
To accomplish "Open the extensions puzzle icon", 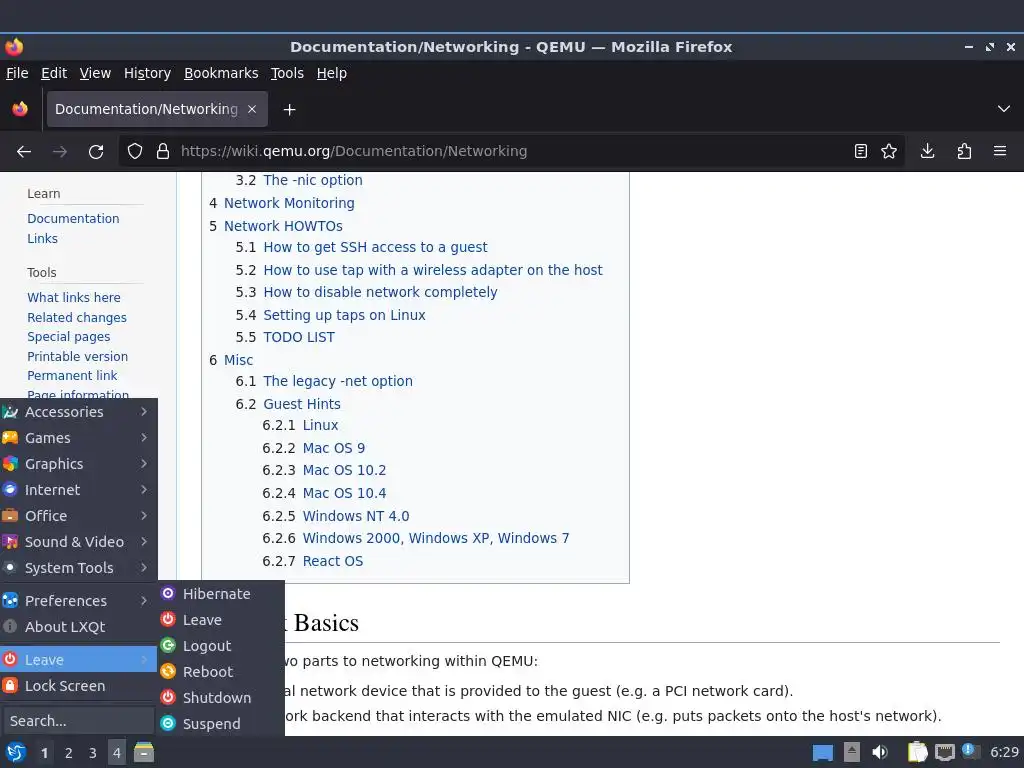I will tap(964, 152).
